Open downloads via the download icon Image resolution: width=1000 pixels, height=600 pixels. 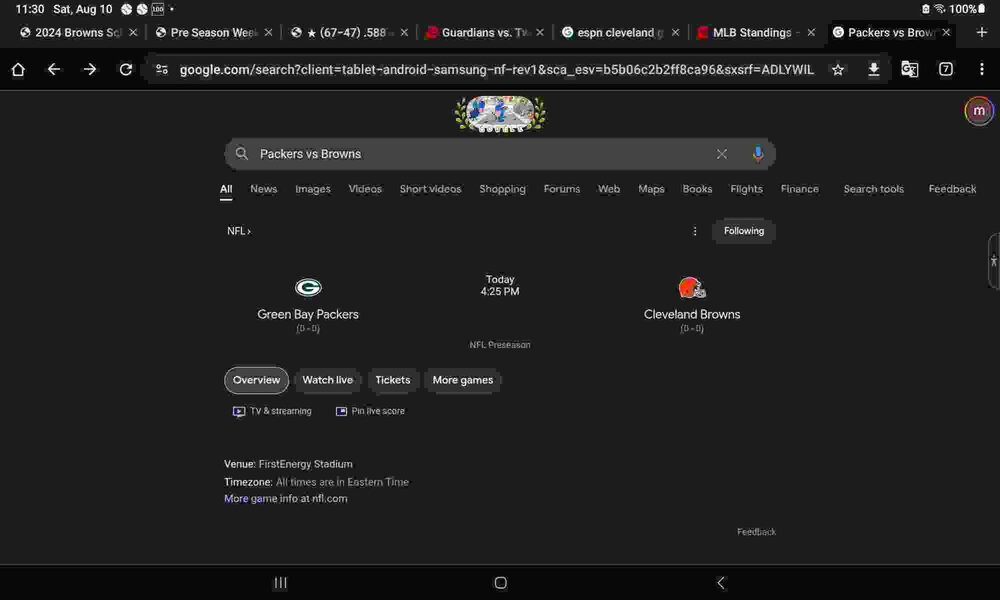click(874, 70)
